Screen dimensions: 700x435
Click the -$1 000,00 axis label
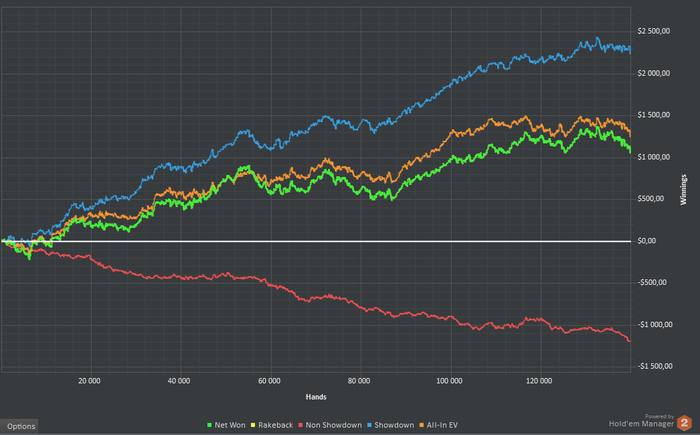pos(655,325)
